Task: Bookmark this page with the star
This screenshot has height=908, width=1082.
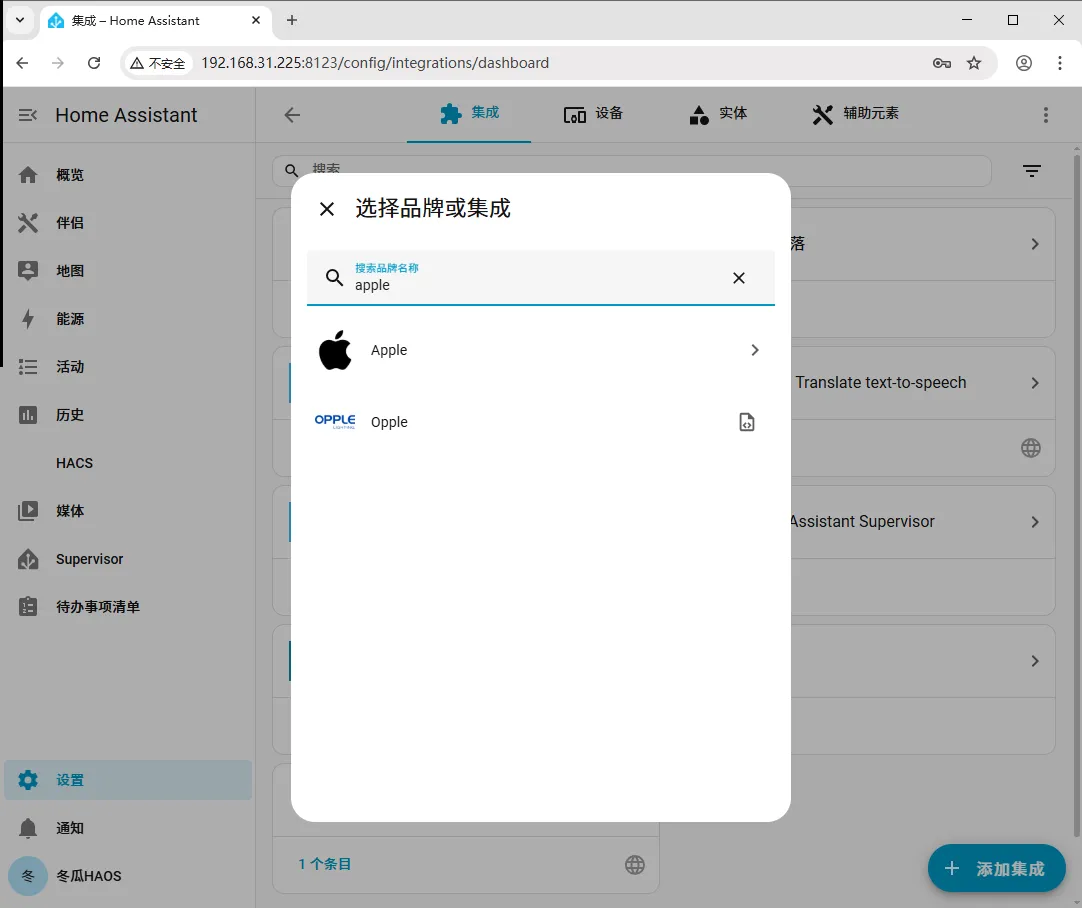Action: click(974, 63)
